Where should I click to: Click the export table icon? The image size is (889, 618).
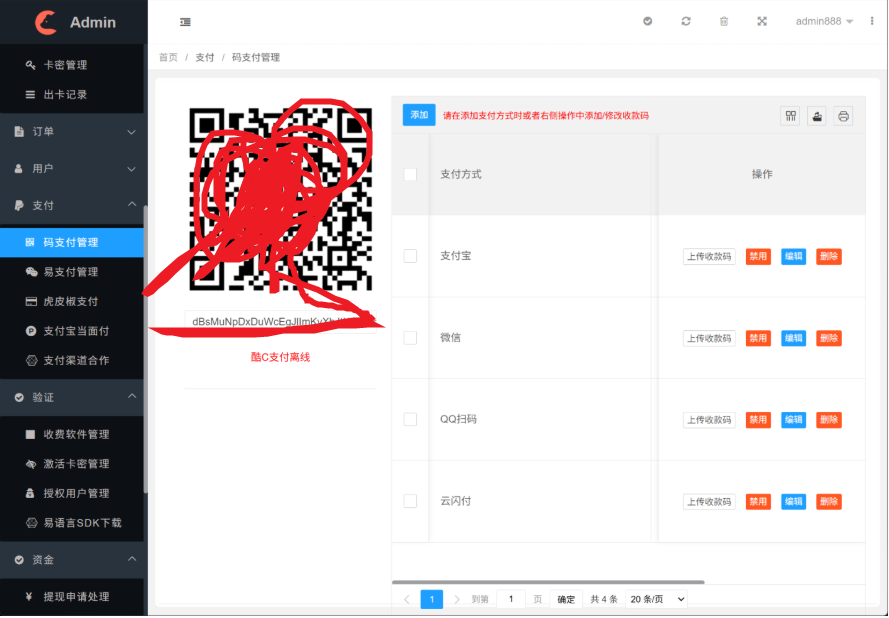click(x=817, y=116)
